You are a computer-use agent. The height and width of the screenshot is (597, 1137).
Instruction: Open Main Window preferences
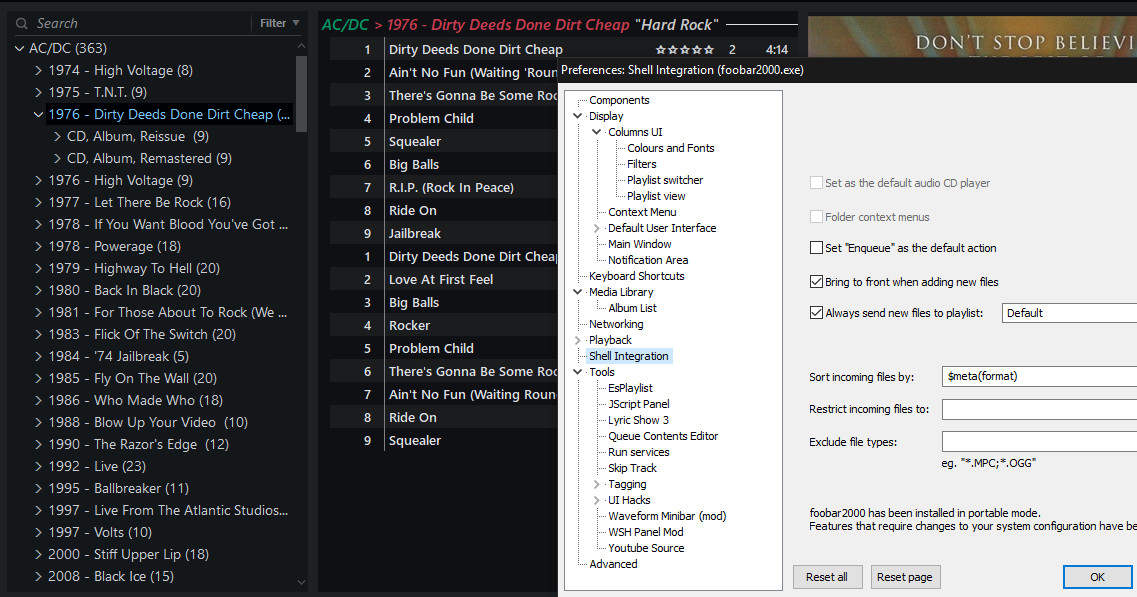click(x=640, y=244)
